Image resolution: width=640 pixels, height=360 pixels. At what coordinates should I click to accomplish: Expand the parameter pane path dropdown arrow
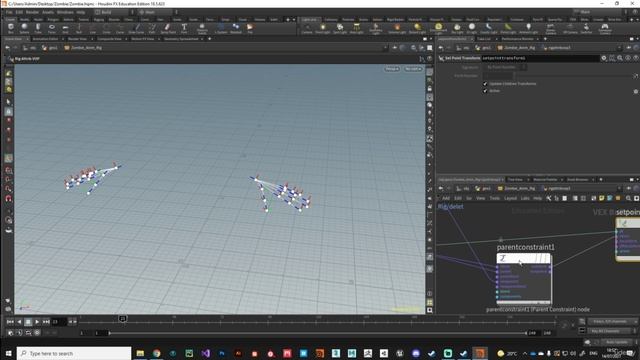point(620,48)
